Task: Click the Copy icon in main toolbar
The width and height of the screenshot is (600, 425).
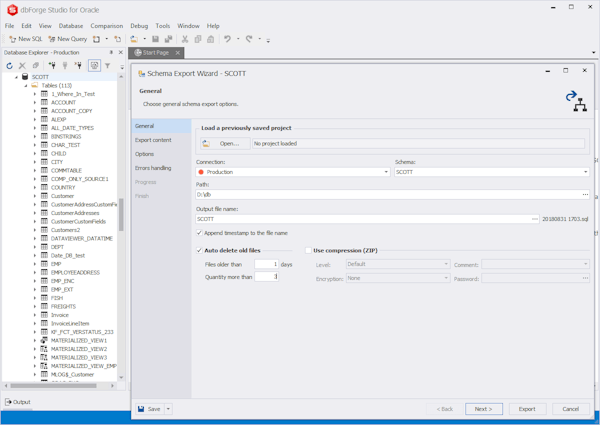Action: click(198, 39)
